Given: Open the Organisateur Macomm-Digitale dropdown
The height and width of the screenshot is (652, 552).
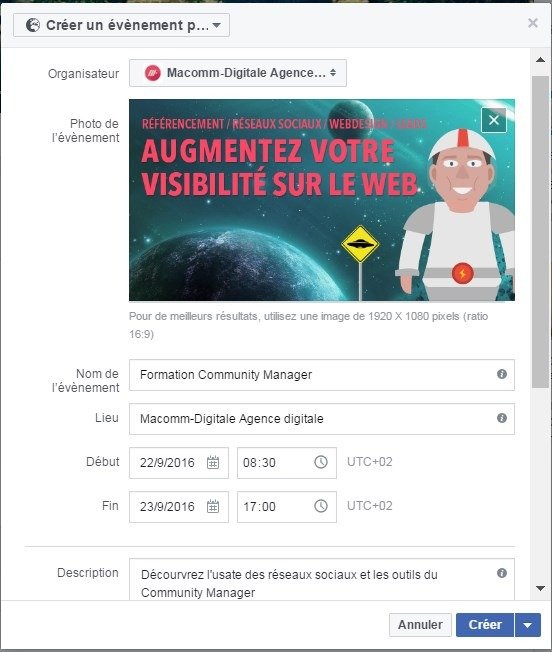Looking at the screenshot, I should 238,73.
